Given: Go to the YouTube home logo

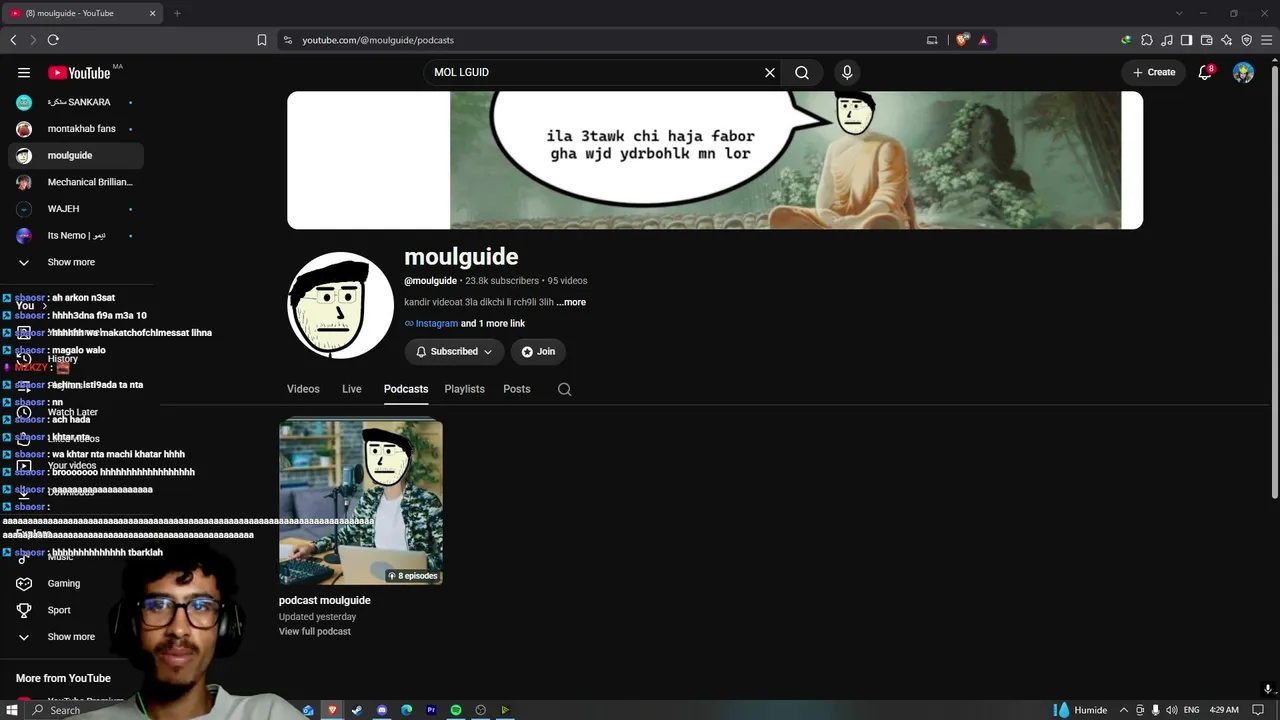Looking at the screenshot, I should 79,72.
